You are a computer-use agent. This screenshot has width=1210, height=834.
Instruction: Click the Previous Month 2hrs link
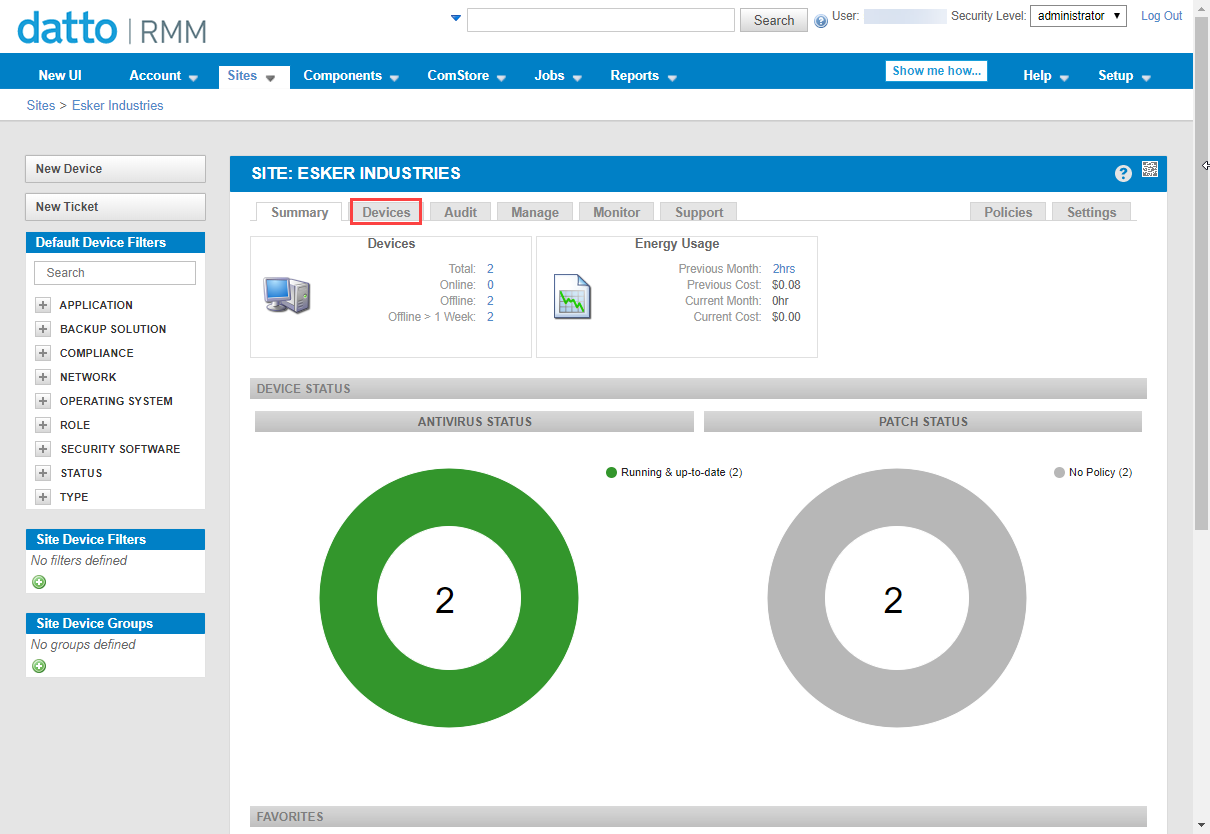pos(784,269)
